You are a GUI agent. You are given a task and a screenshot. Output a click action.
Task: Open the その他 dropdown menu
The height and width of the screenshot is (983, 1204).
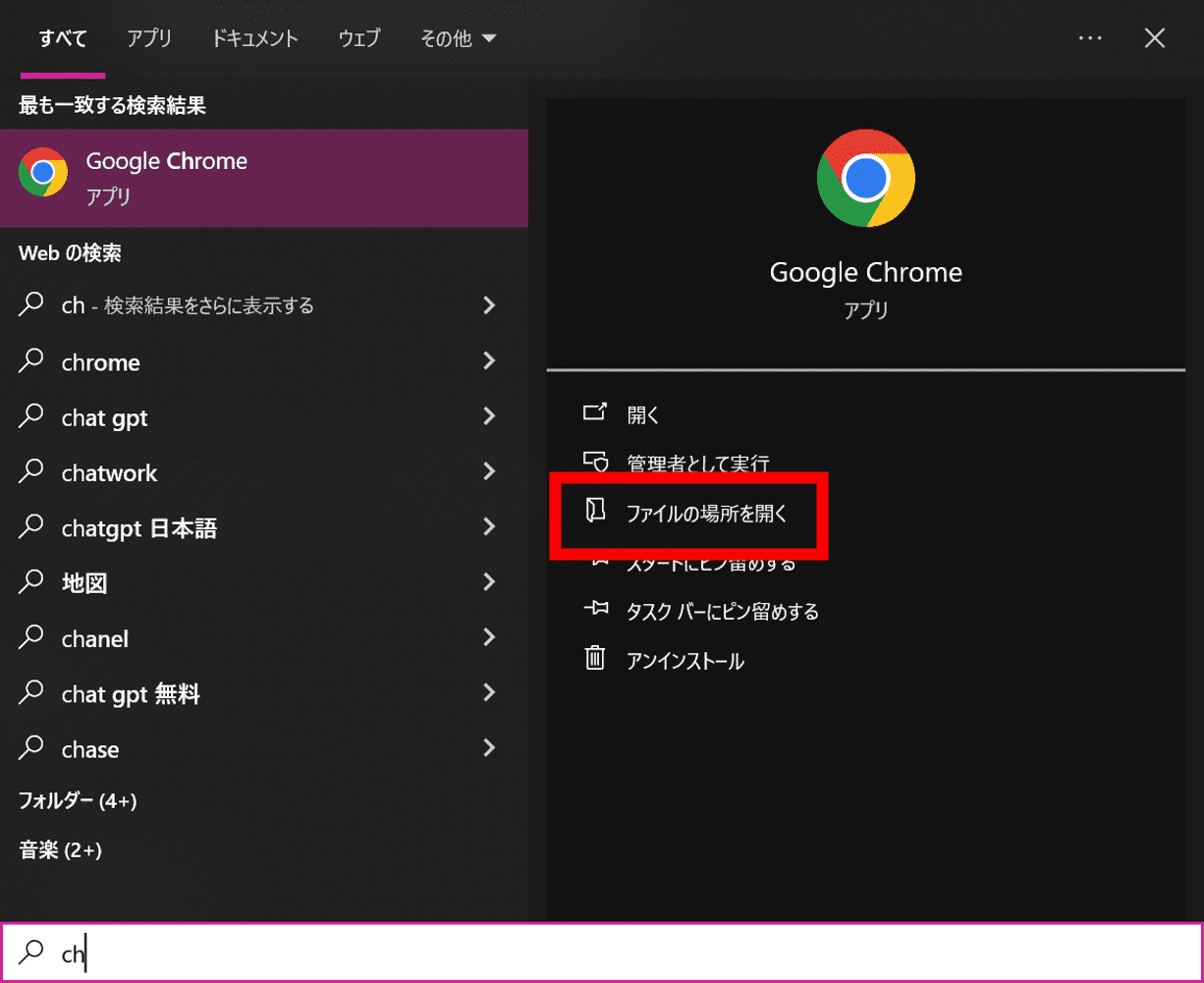click(x=459, y=39)
